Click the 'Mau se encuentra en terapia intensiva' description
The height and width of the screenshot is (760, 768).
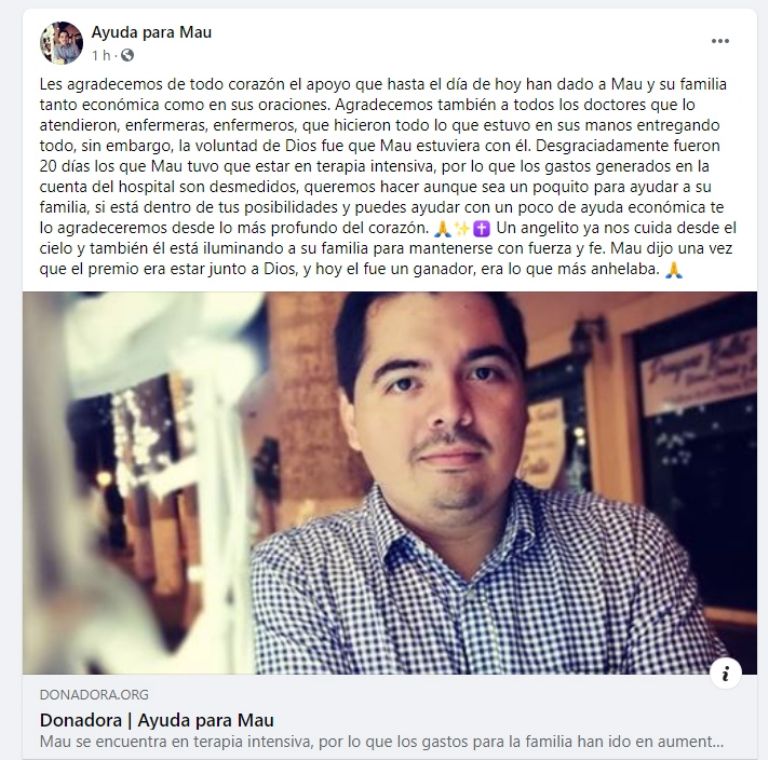(382, 741)
